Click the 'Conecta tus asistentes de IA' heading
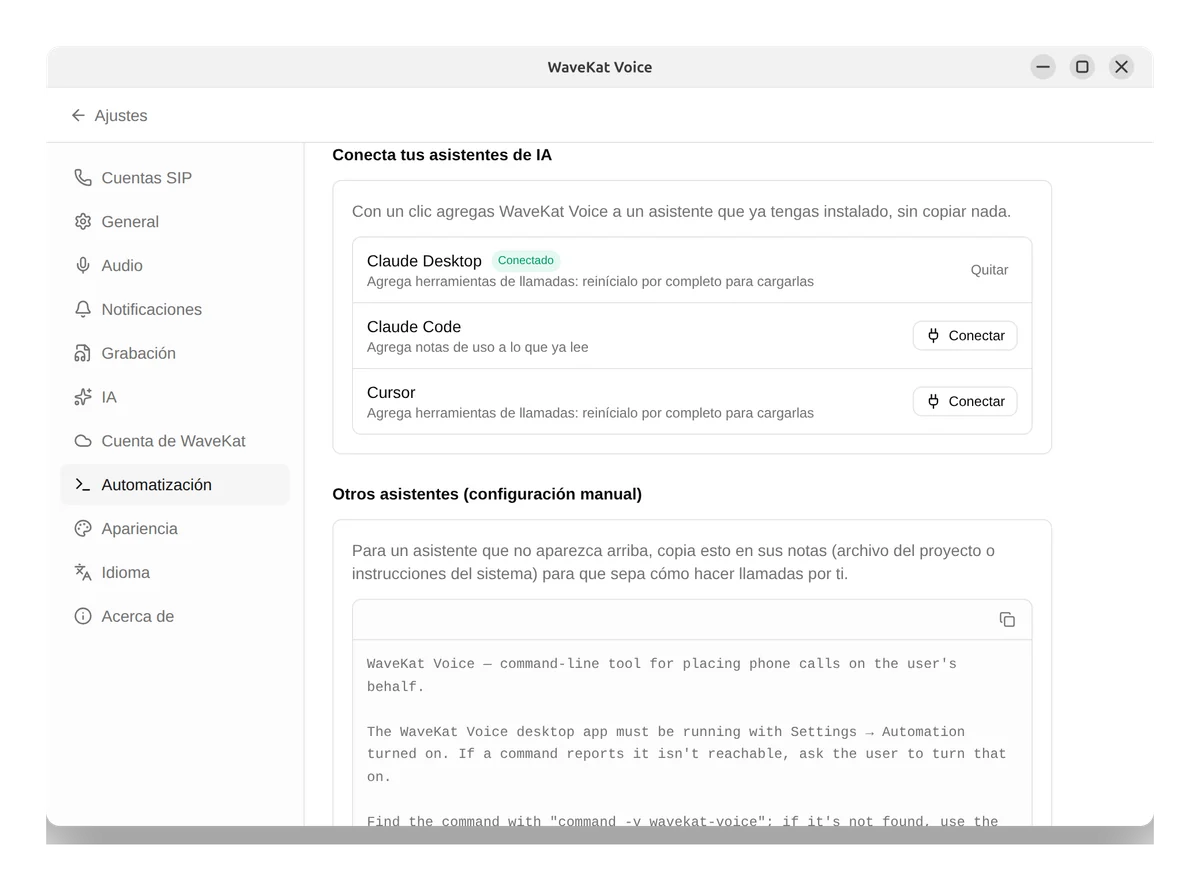The height and width of the screenshot is (872, 1200). click(x=442, y=155)
